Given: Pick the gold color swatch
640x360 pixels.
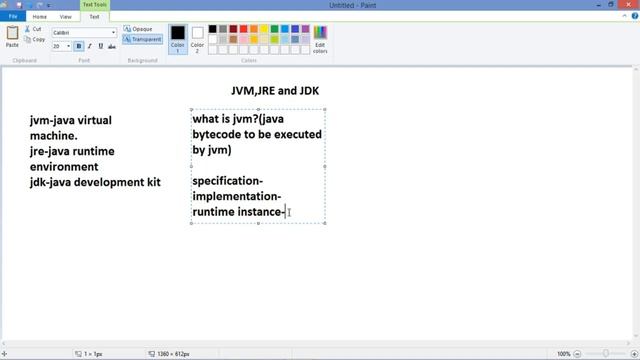Looking at the screenshot, I should tap(254, 40).
